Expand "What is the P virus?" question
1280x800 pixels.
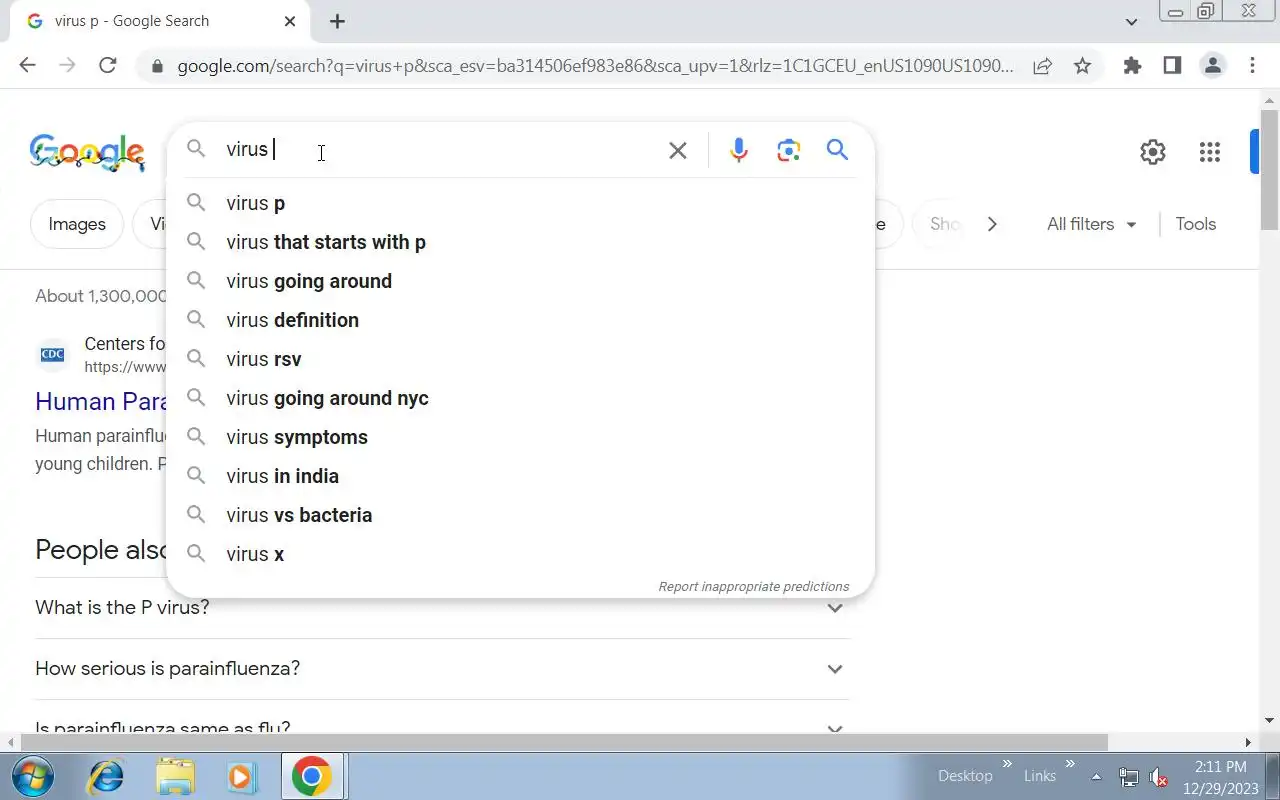pyautogui.click(x=442, y=608)
